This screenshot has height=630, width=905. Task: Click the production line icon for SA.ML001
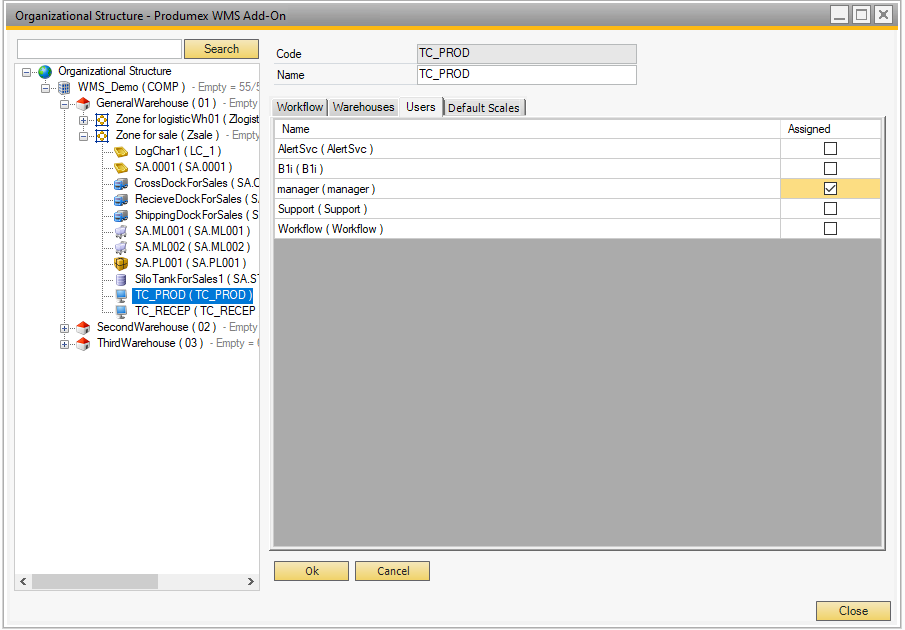coord(119,231)
